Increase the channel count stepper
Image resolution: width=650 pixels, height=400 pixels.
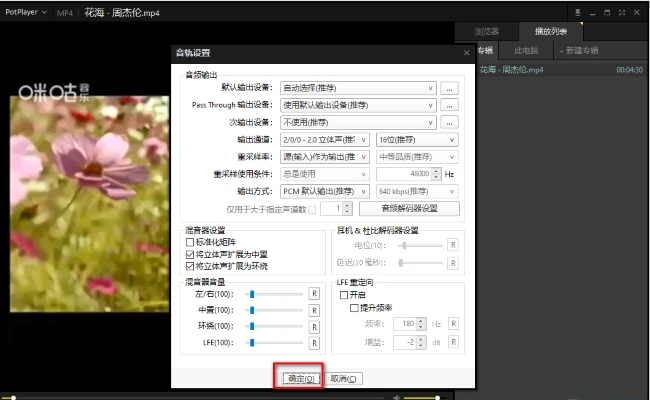(347, 206)
